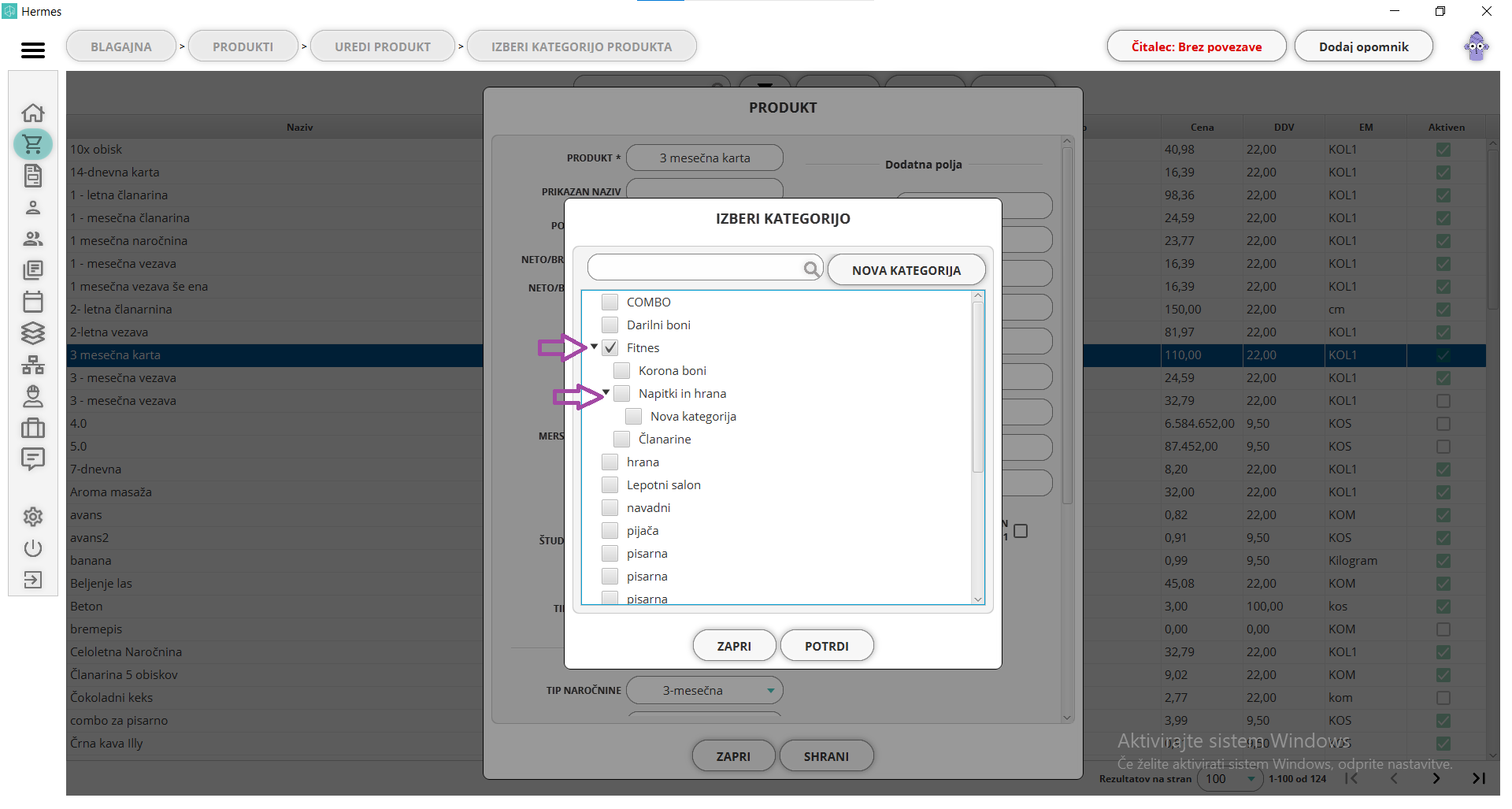Image resolution: width=1512 pixels, height=809 pixels.
Task: Click the product form scroll down arrow
Action: click(x=1067, y=717)
